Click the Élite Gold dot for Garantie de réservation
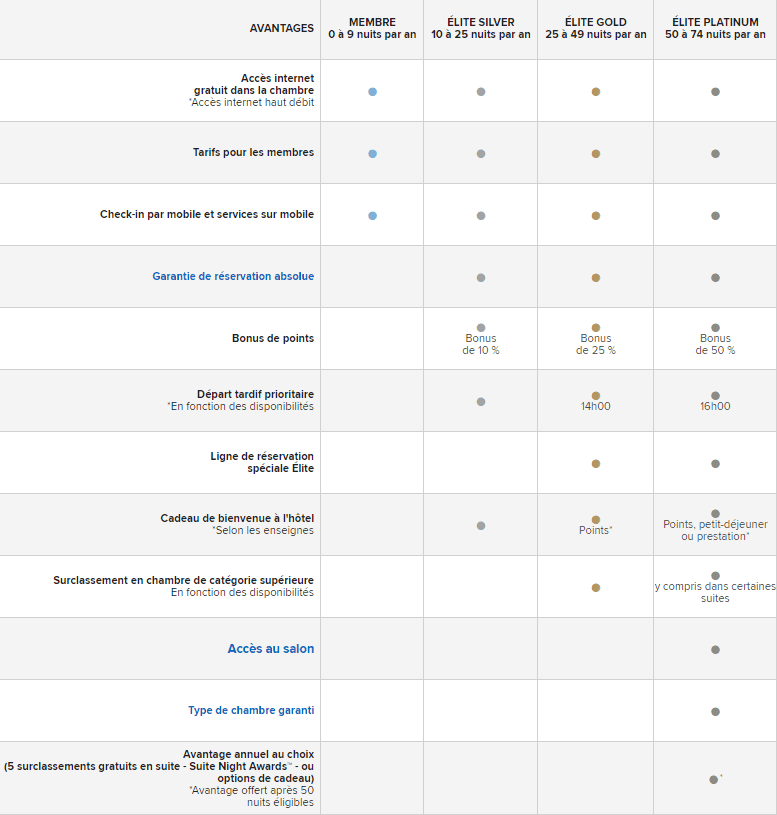This screenshot has height=815, width=777. click(x=596, y=278)
